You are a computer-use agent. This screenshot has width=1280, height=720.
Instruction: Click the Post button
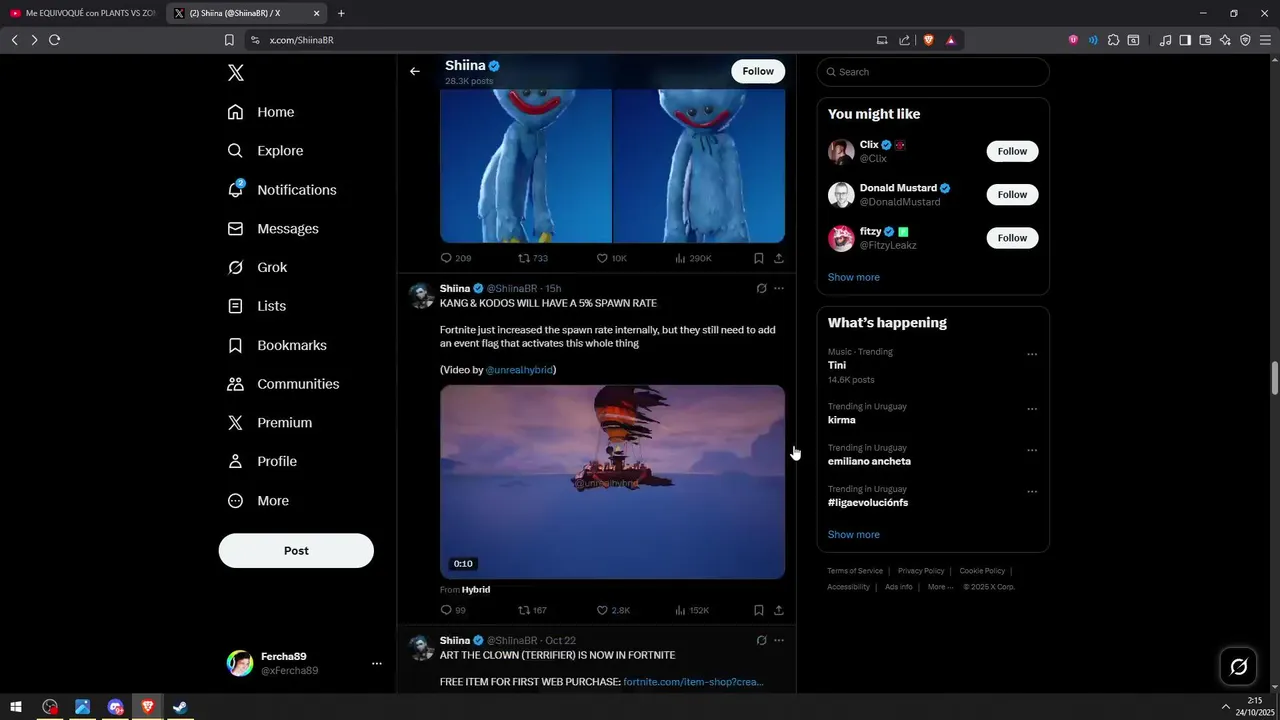296,551
